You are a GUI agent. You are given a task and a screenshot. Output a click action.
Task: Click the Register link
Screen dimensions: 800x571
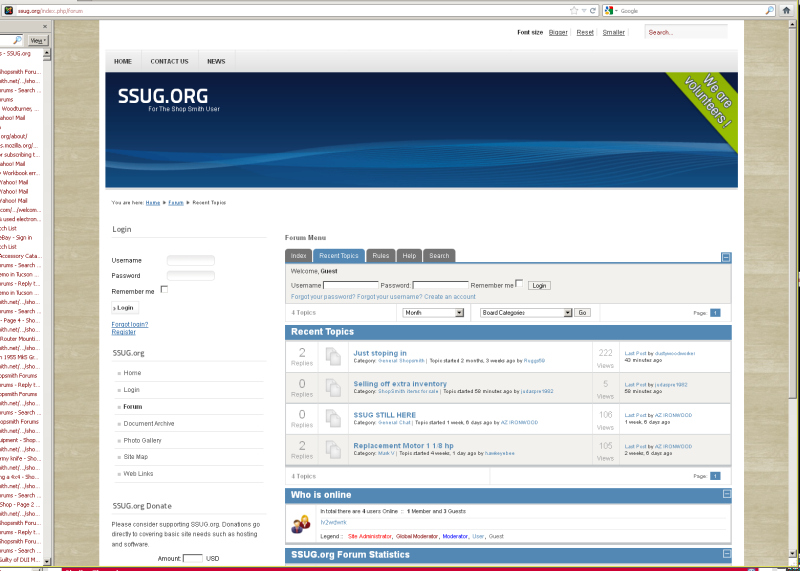click(123, 332)
